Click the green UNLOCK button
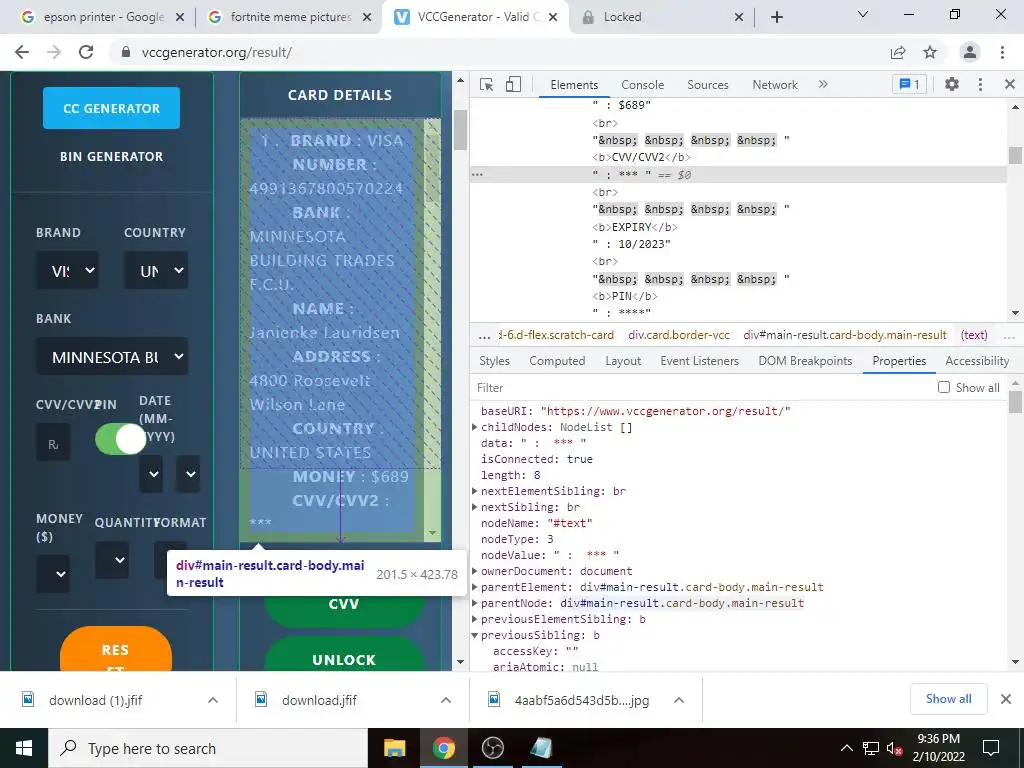Viewport: 1024px width, 768px height. [x=344, y=656]
